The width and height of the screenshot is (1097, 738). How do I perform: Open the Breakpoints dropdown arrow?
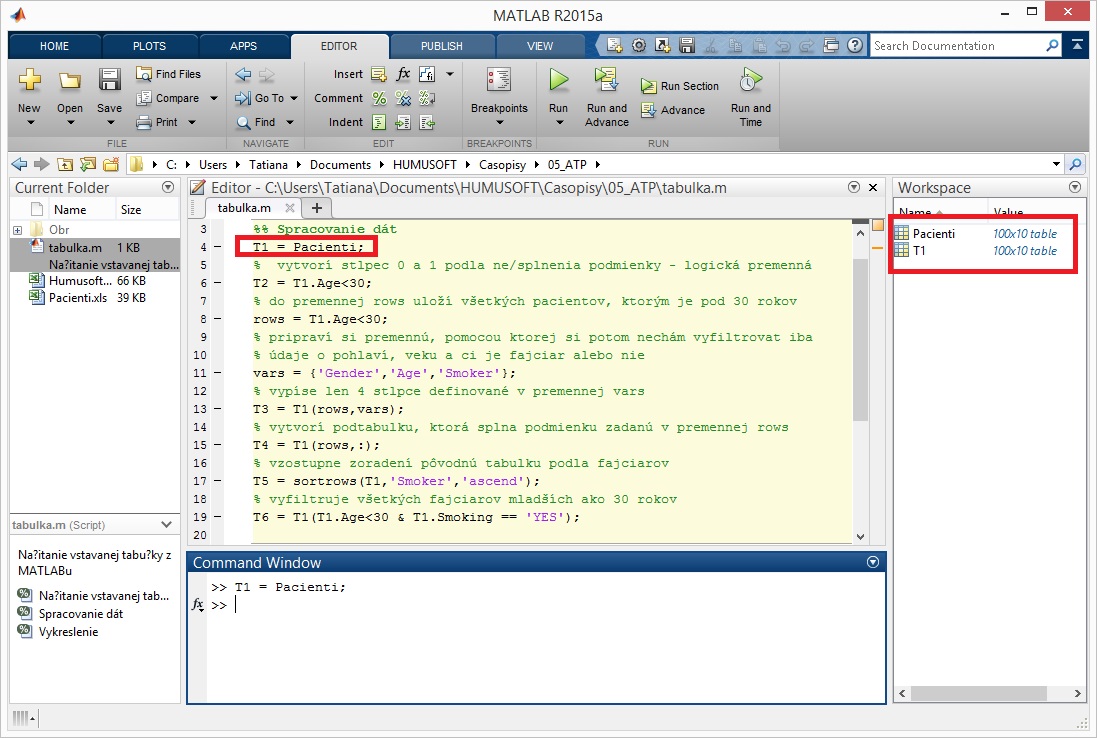(500, 123)
